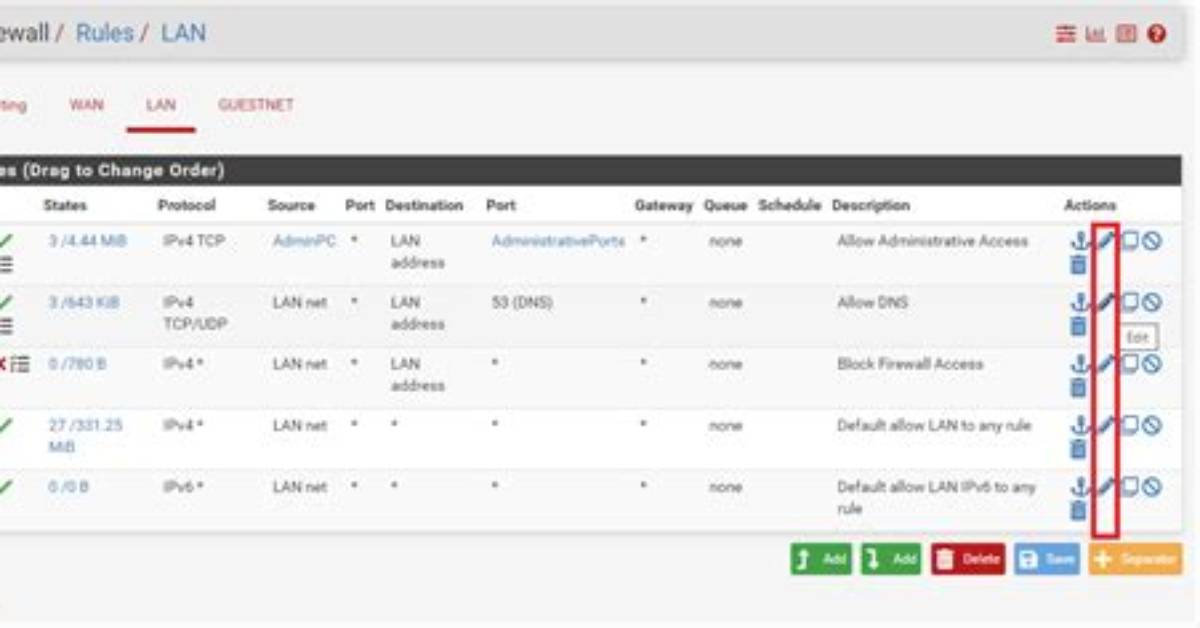
Task: Open the status bar-chart icon in header
Action: tap(1096, 35)
